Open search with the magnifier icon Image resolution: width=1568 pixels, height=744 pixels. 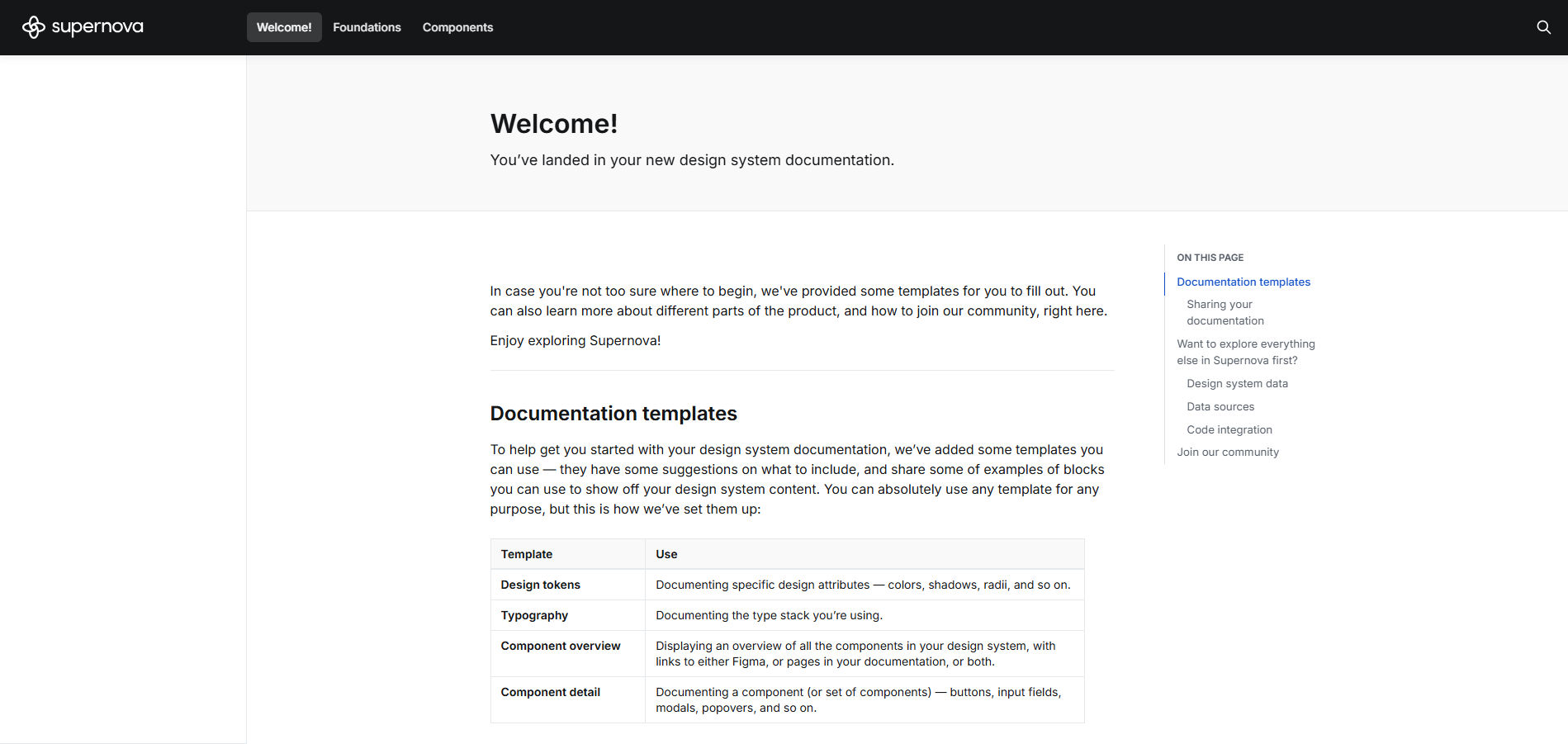tap(1543, 27)
